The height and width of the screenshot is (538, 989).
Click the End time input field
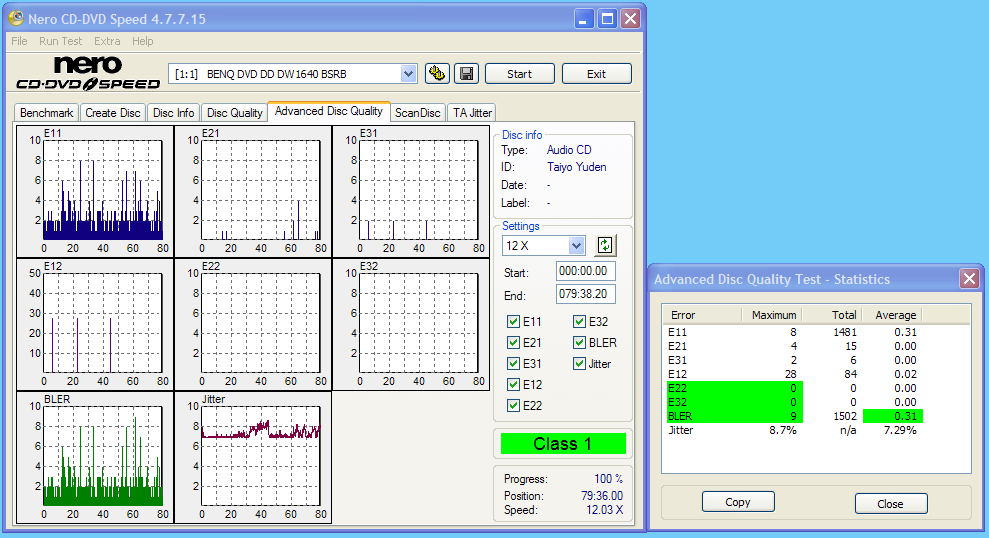click(x=586, y=294)
